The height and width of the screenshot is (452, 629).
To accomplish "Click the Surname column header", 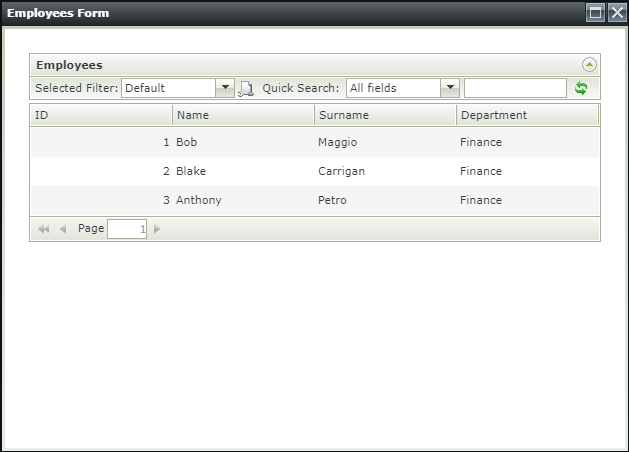I will pos(385,115).
